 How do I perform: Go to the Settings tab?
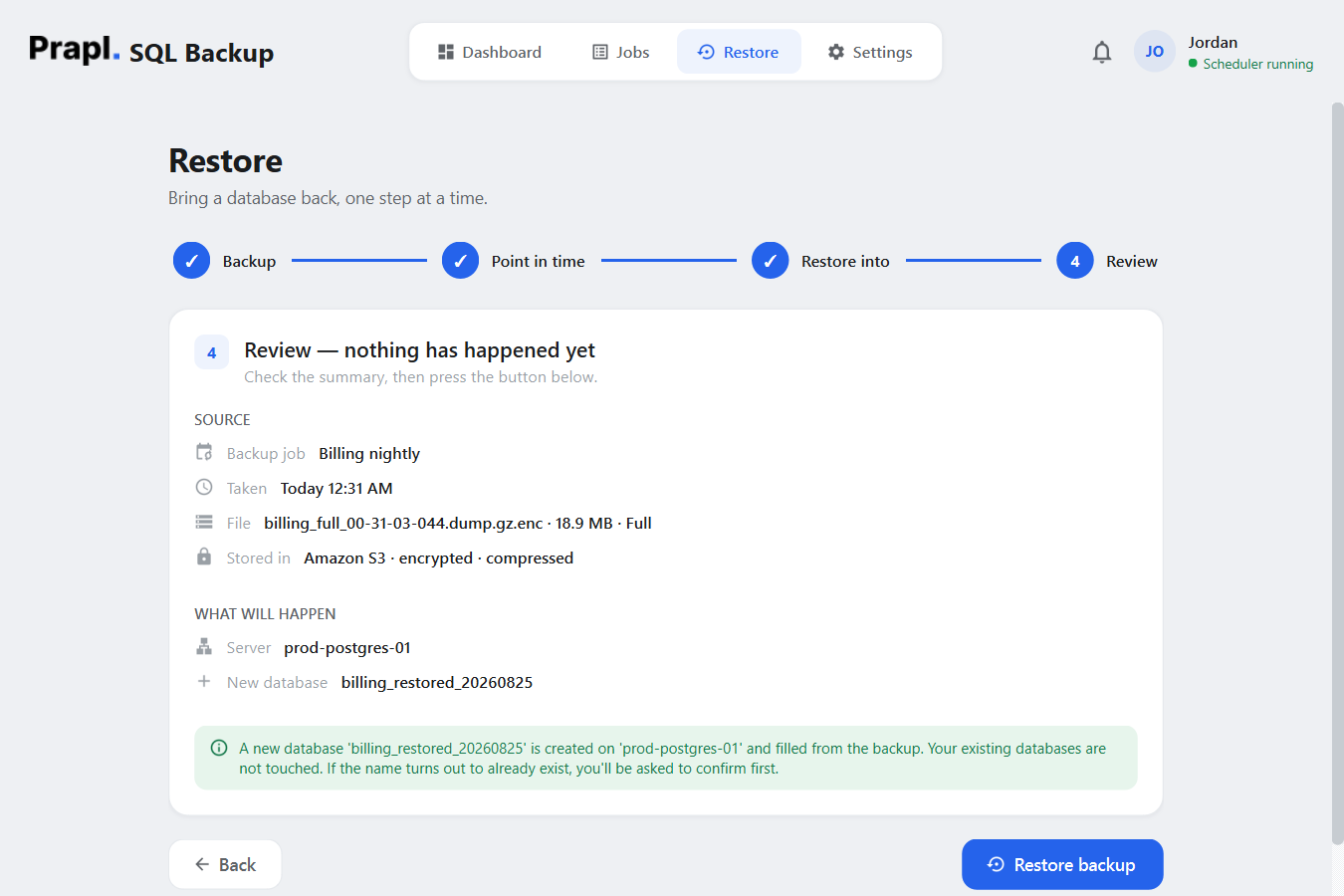pos(870,52)
